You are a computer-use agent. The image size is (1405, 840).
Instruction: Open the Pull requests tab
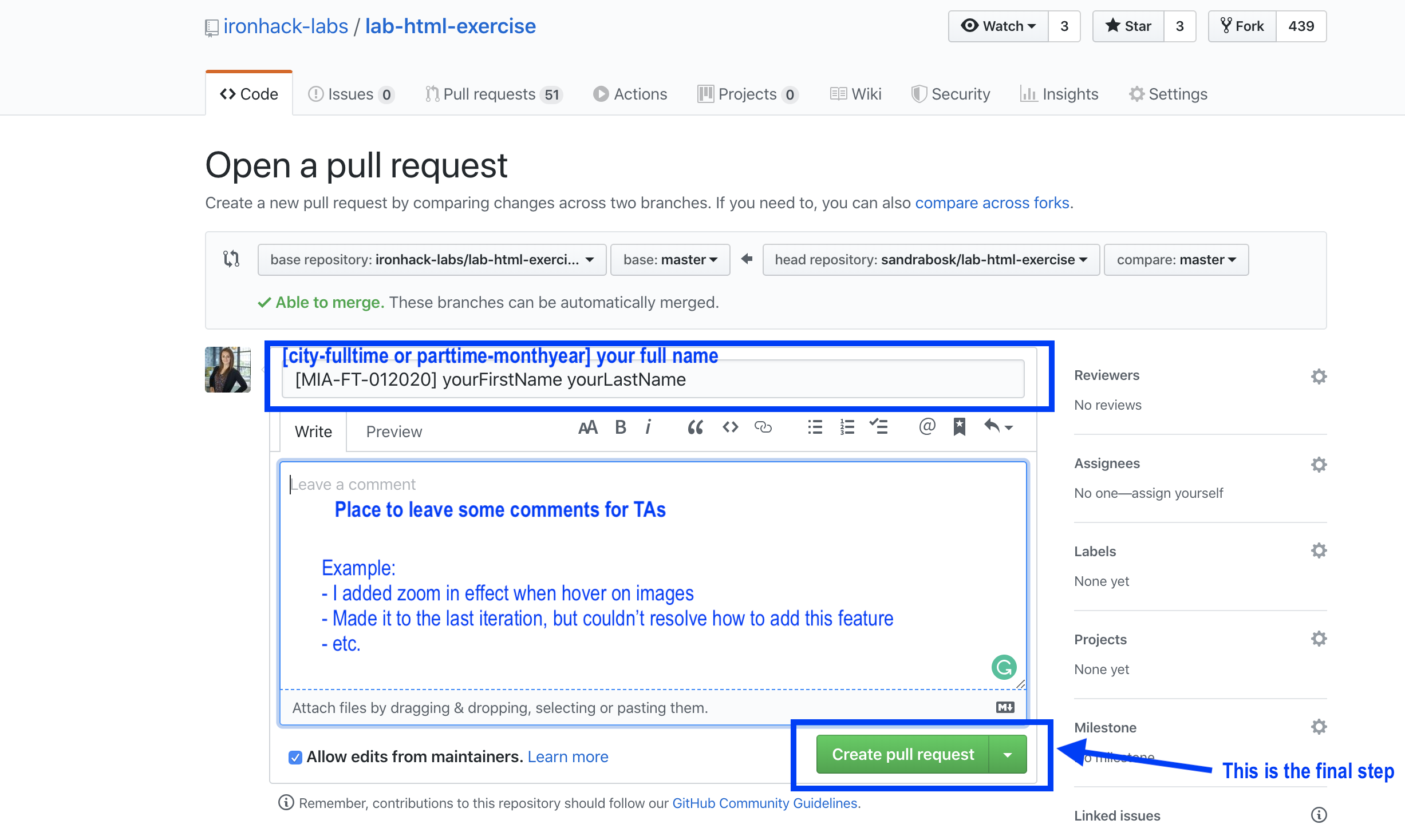(x=494, y=94)
